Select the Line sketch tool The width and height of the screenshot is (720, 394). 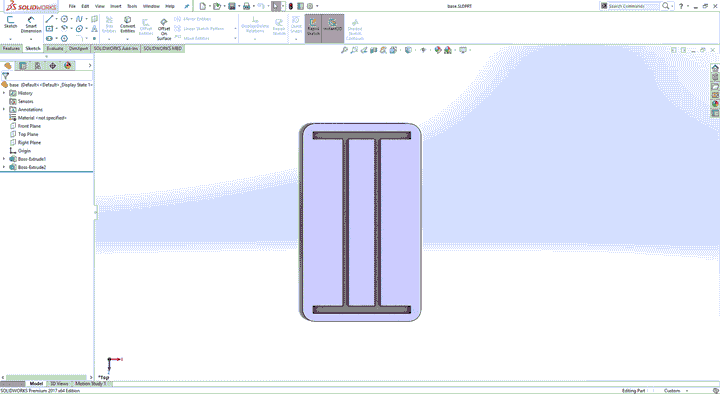coord(49,19)
